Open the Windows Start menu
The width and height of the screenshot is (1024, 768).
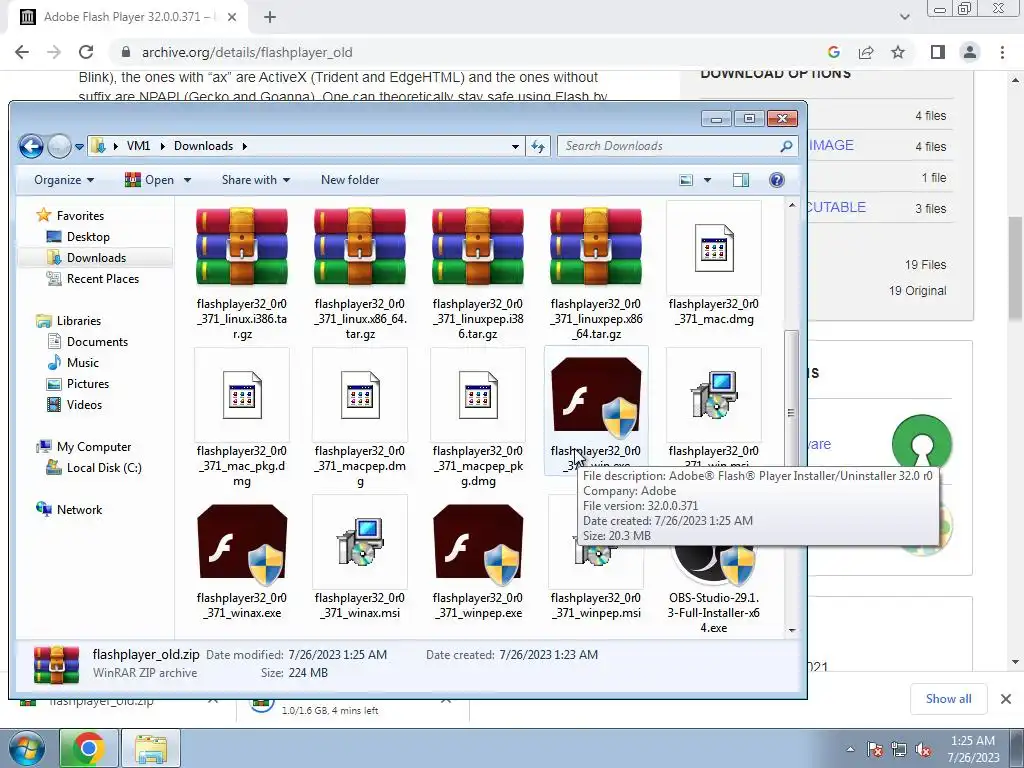point(26,748)
